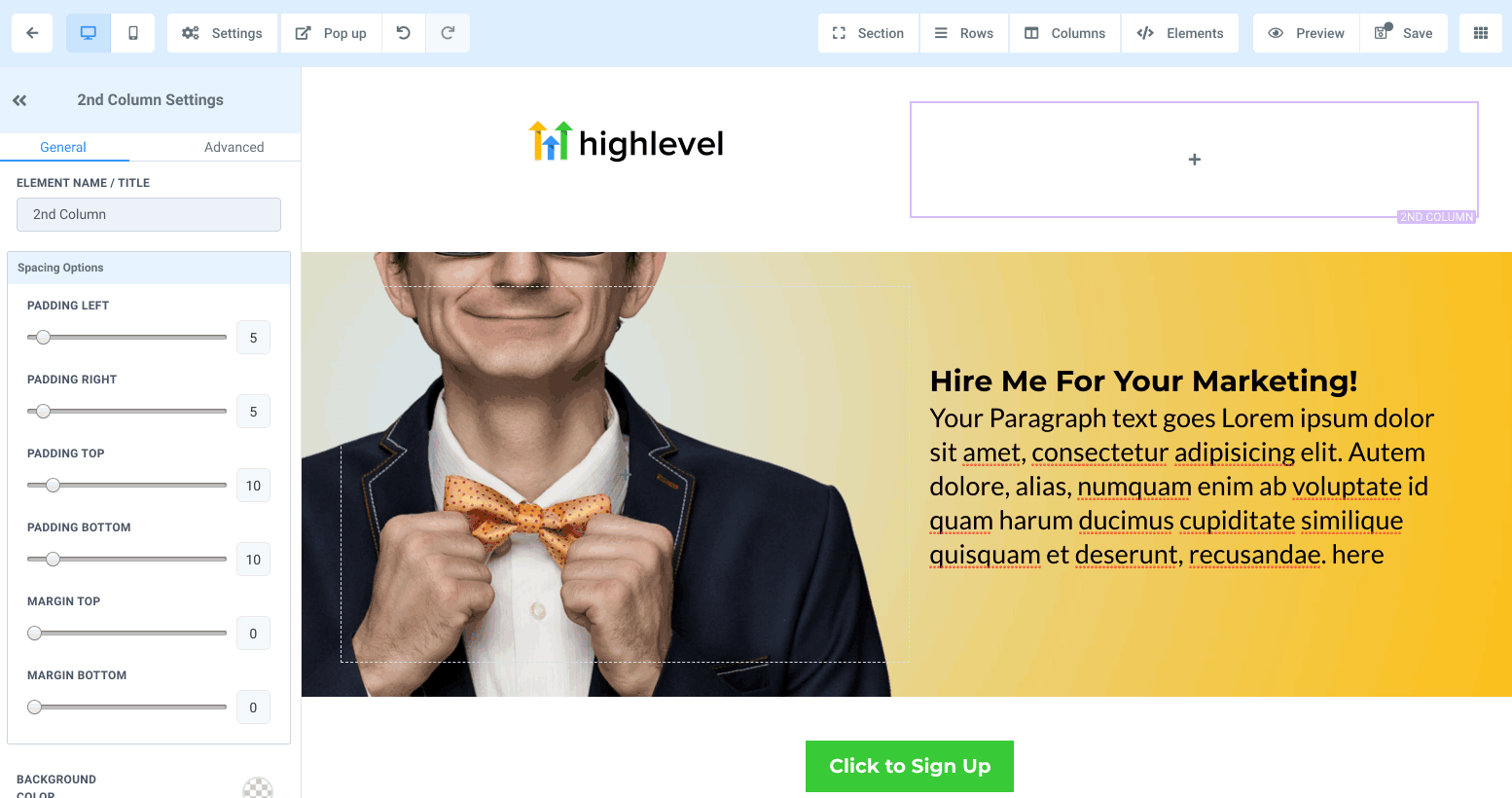Viewport: 1512px width, 798px height.
Task: Switch to the Advanced tab
Action: click(234, 147)
